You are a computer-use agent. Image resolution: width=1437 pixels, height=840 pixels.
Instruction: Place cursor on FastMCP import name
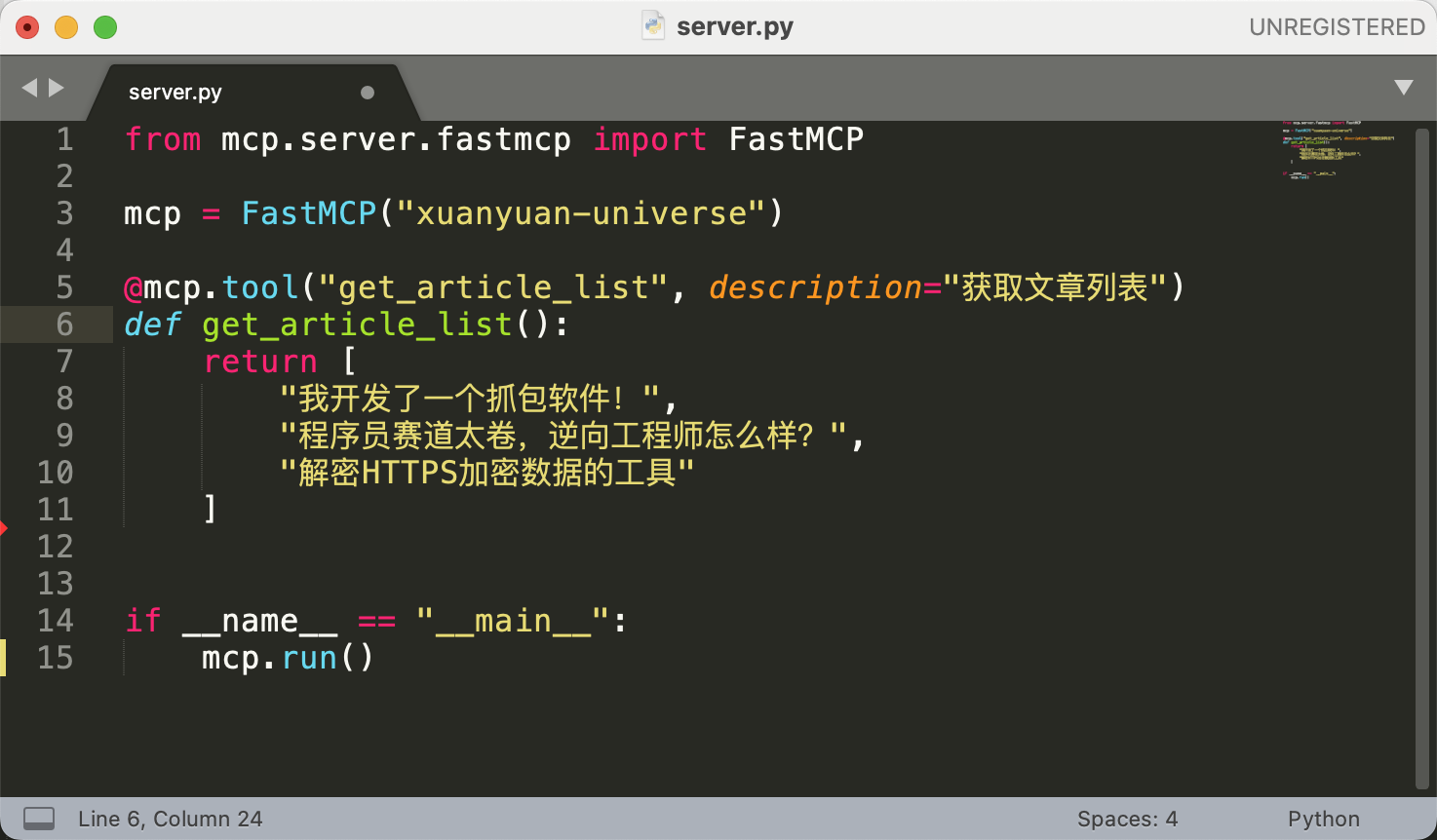point(796,139)
